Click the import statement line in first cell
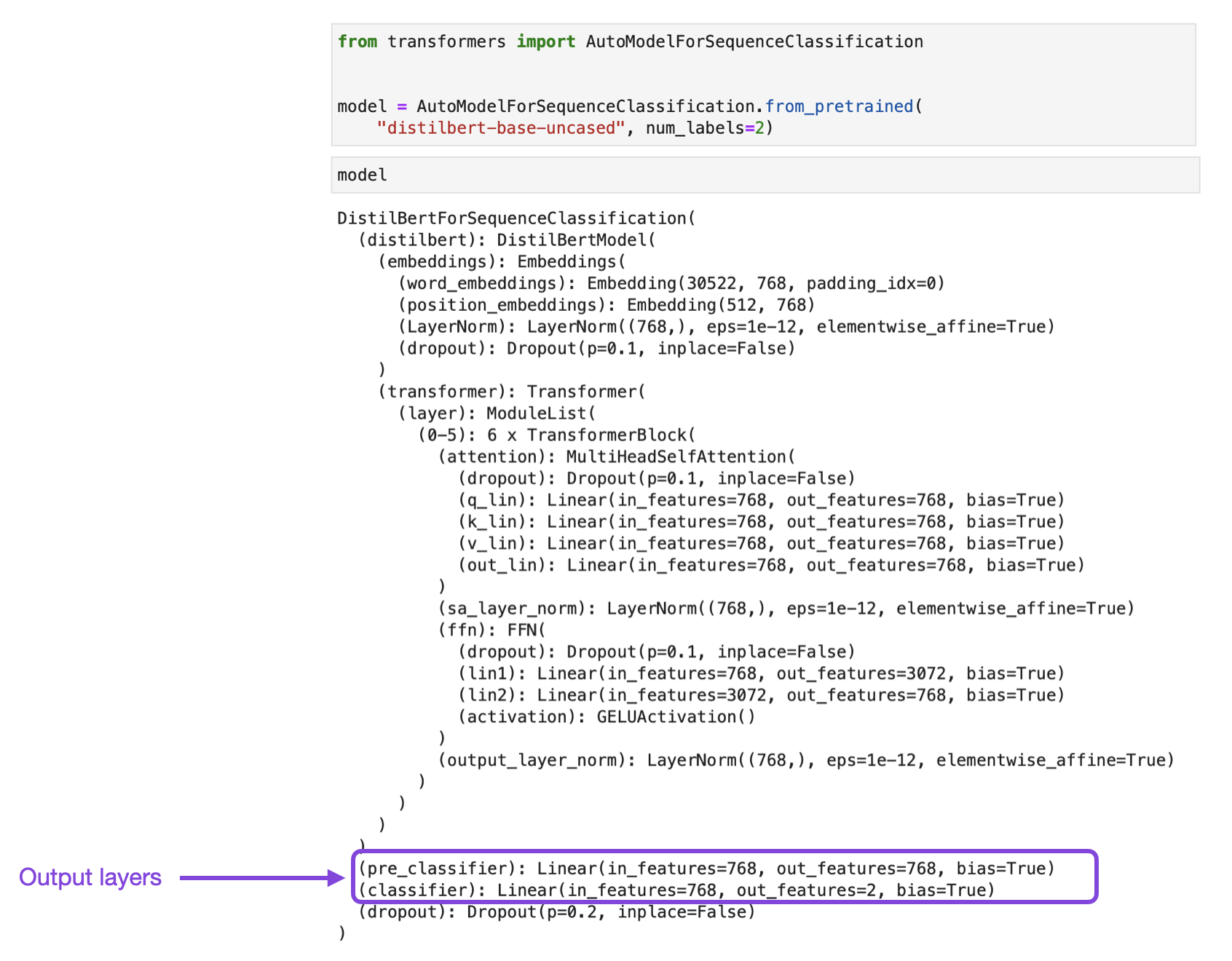1232x961 pixels. coord(630,42)
